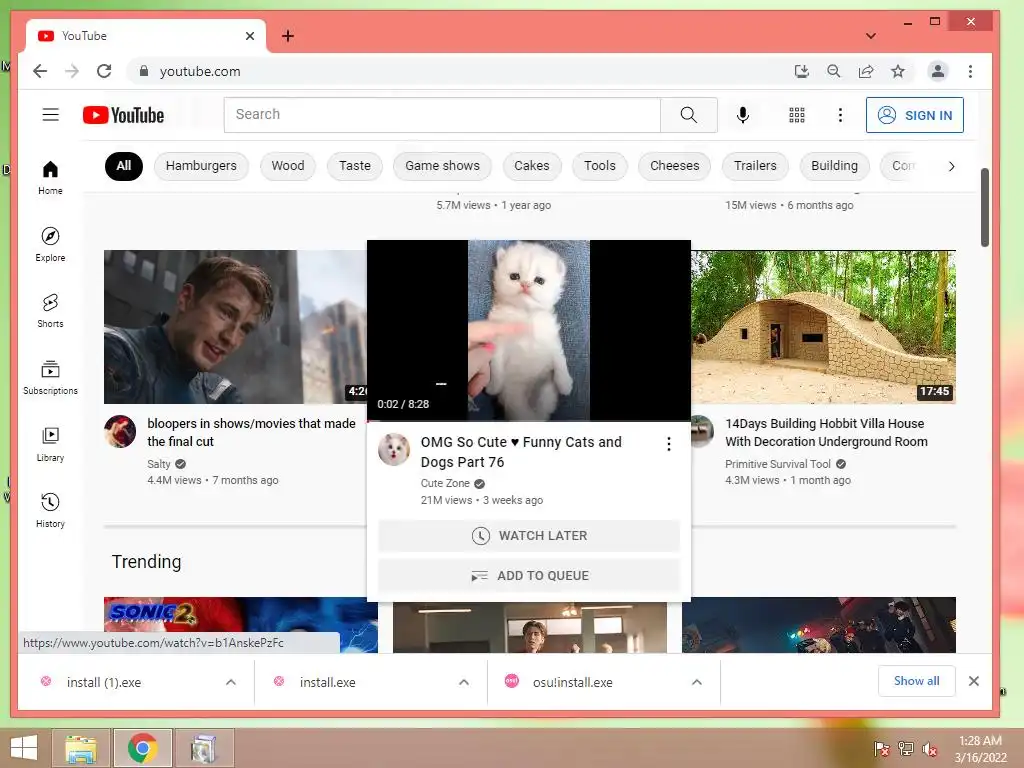1024x768 pixels.
Task: Click the search magnifier button
Action: [x=688, y=115]
